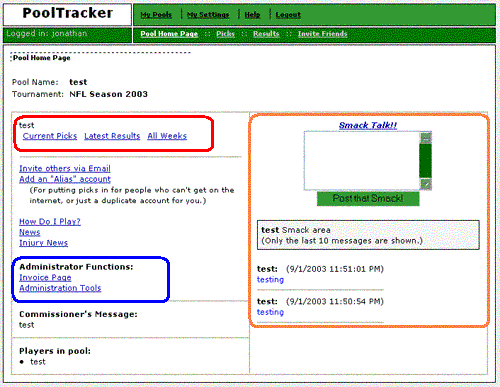Screen dimensions: 500x387
Task: Open the Picks navigation link
Action: point(225,34)
